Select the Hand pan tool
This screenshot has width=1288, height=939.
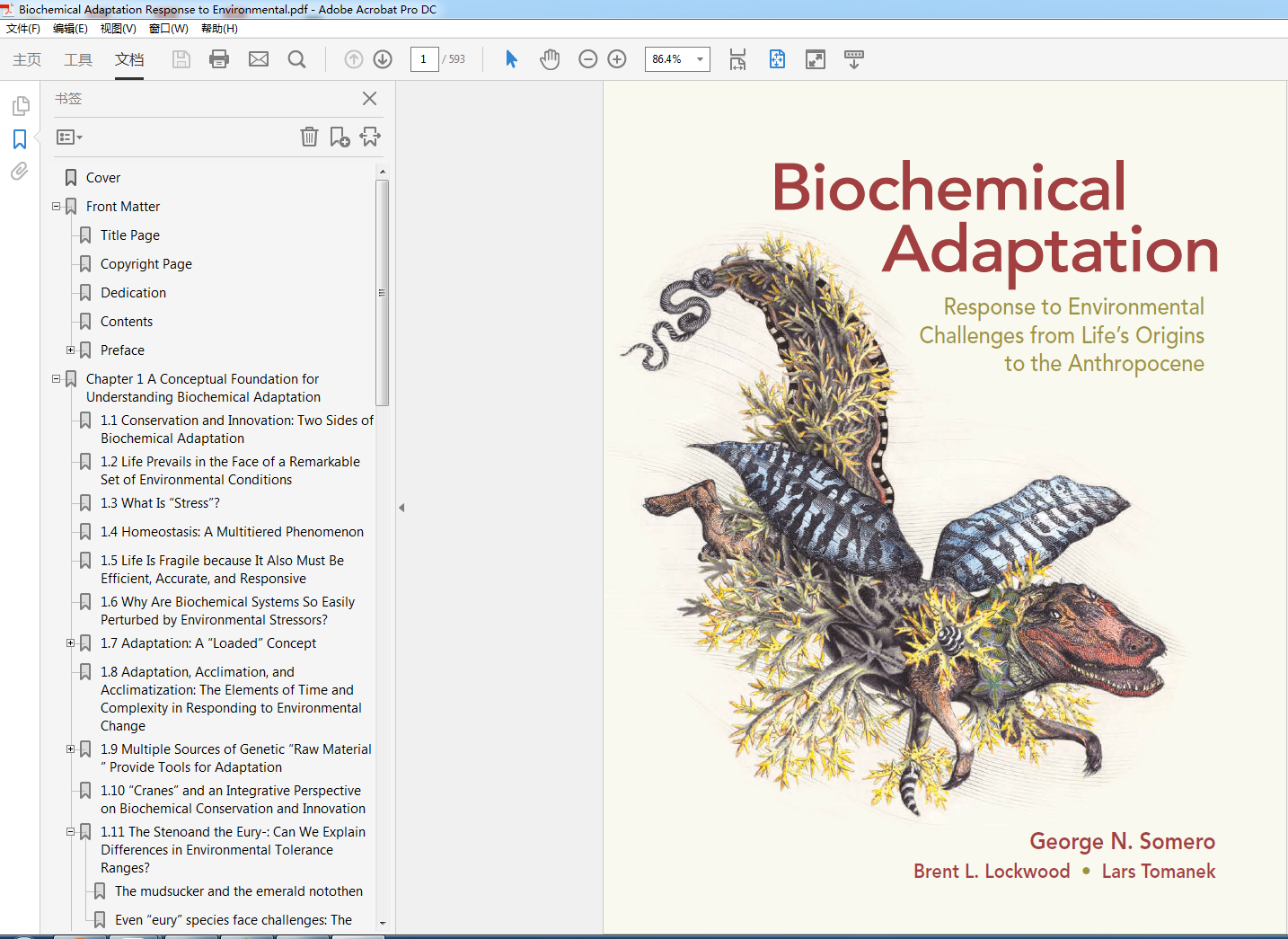coord(550,59)
